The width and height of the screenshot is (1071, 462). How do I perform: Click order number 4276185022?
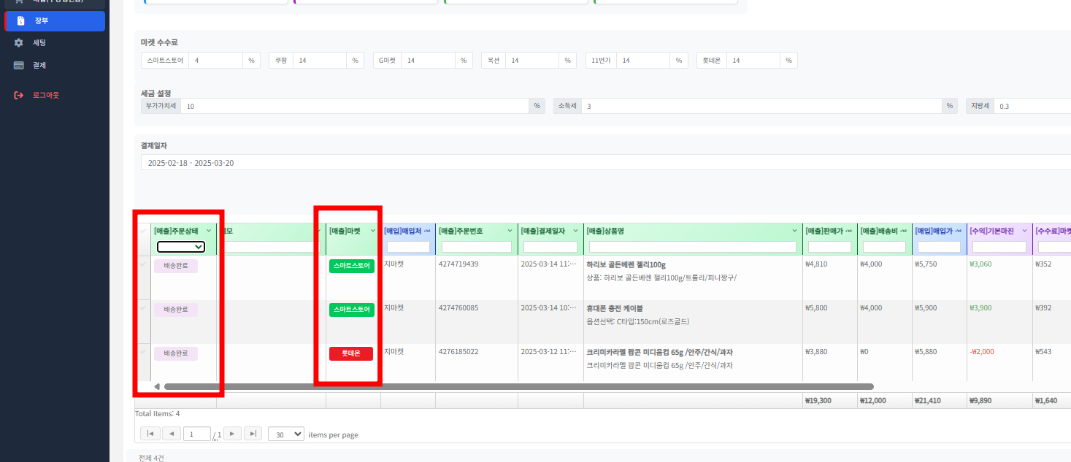pyautogui.click(x=458, y=351)
